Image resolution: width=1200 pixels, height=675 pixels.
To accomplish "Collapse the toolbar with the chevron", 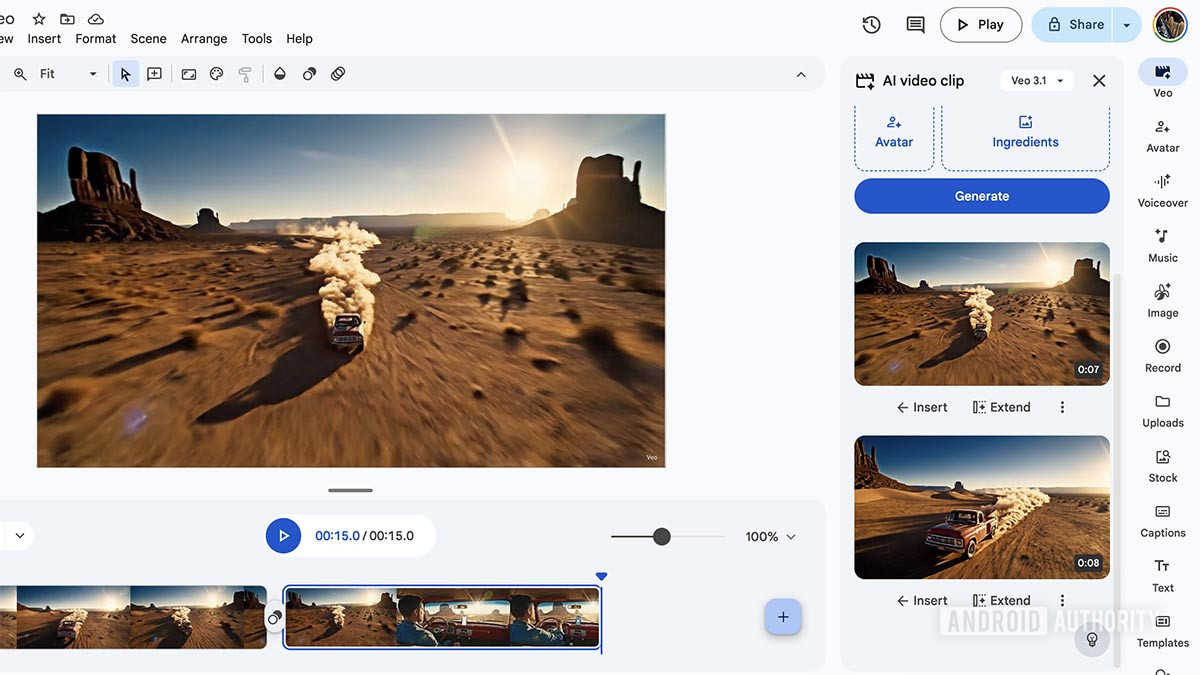I will 801,74.
